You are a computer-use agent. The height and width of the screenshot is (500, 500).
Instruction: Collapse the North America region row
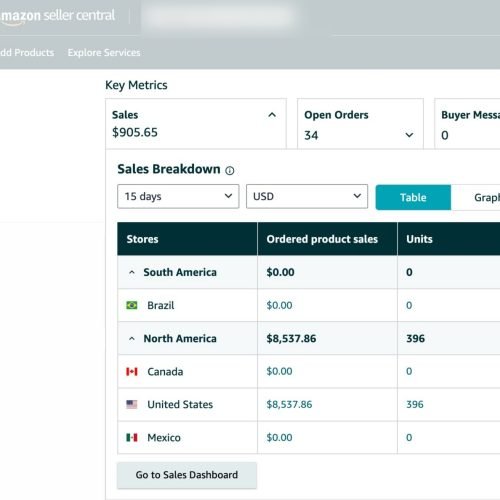pyautogui.click(x=132, y=339)
